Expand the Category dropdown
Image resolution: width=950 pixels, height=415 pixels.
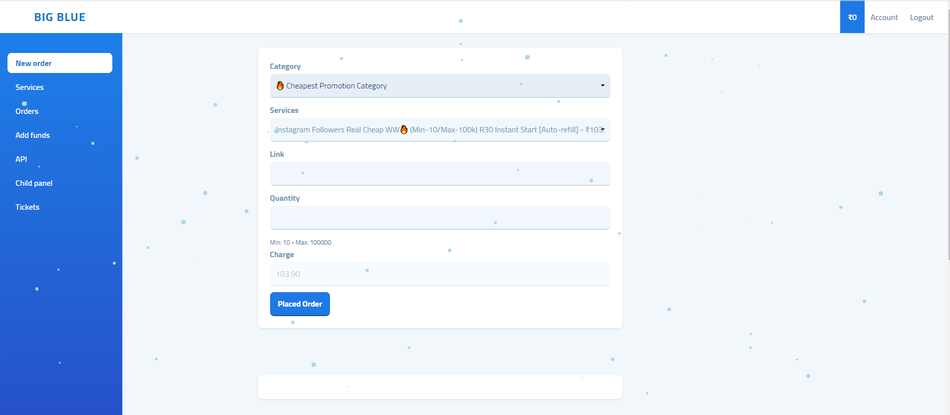(440, 86)
